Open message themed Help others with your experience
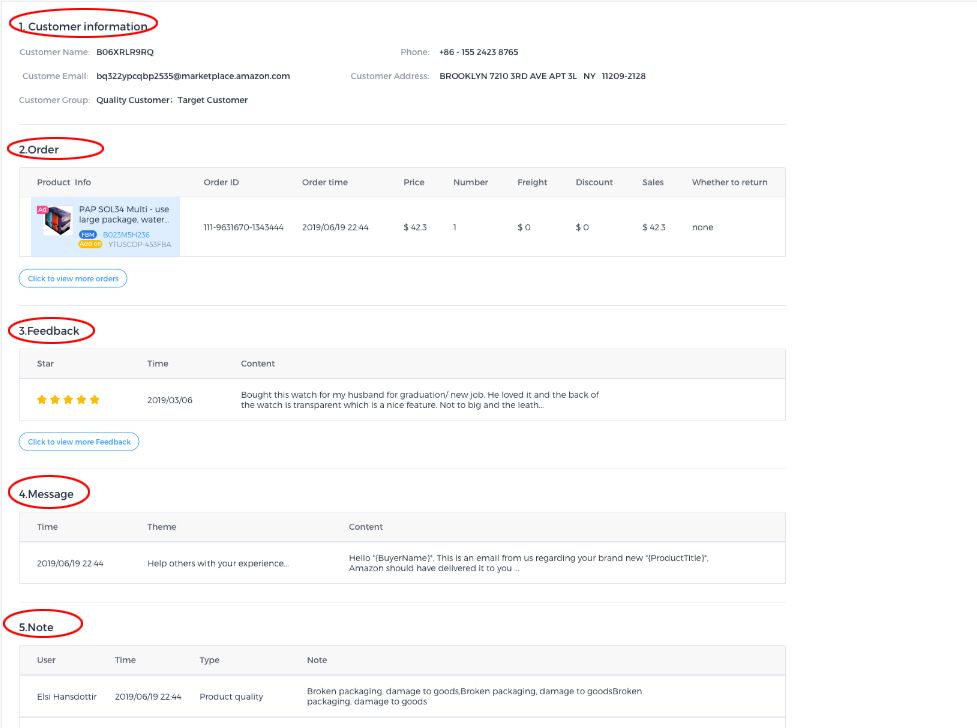 point(218,563)
